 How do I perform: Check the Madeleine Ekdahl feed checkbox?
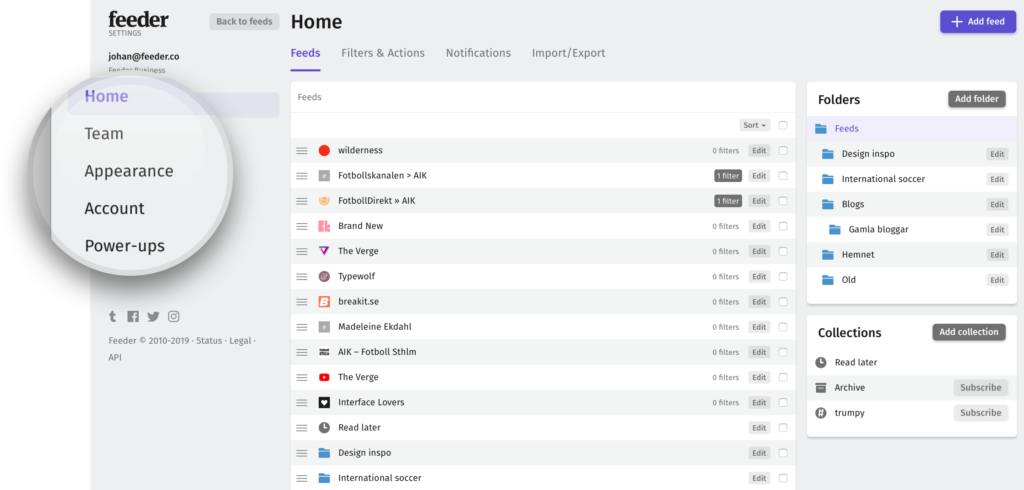point(783,327)
